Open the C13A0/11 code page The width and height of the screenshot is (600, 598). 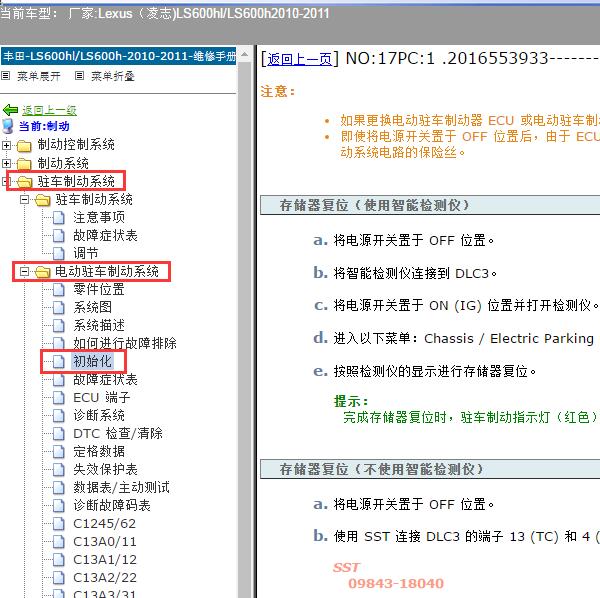click(x=105, y=541)
